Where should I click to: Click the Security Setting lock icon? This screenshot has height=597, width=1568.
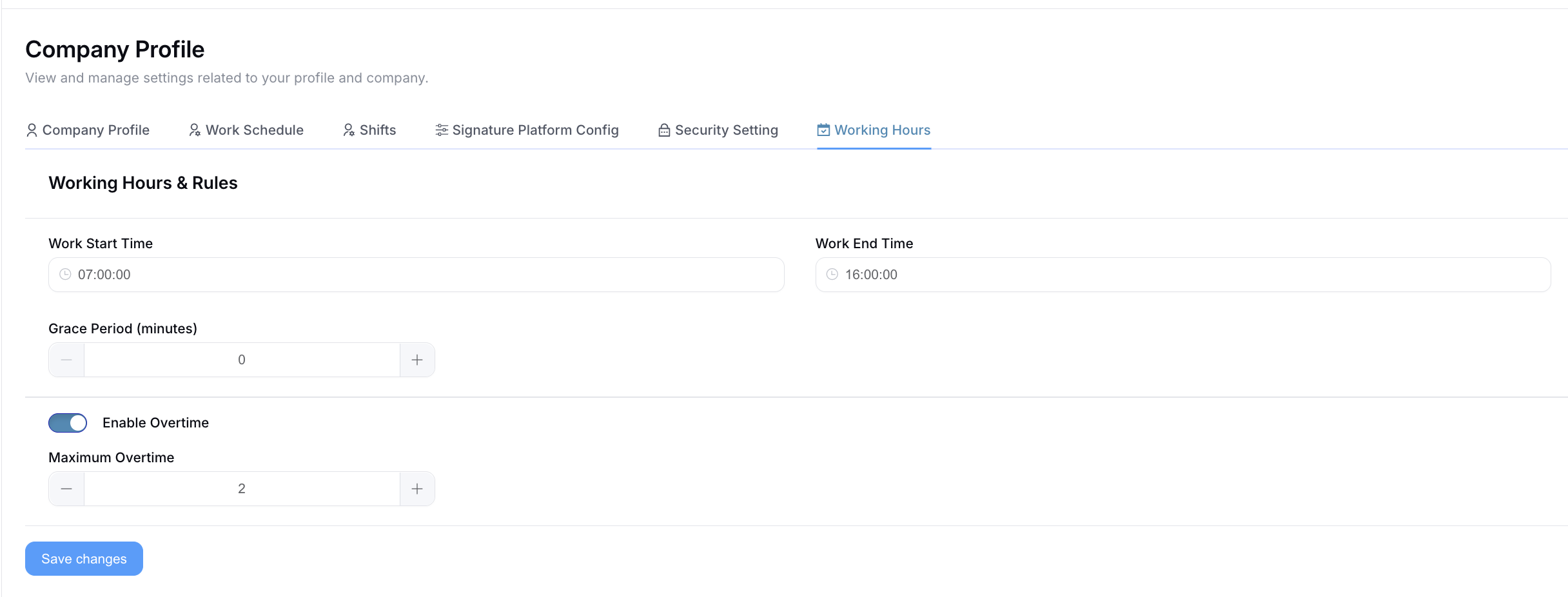(664, 130)
